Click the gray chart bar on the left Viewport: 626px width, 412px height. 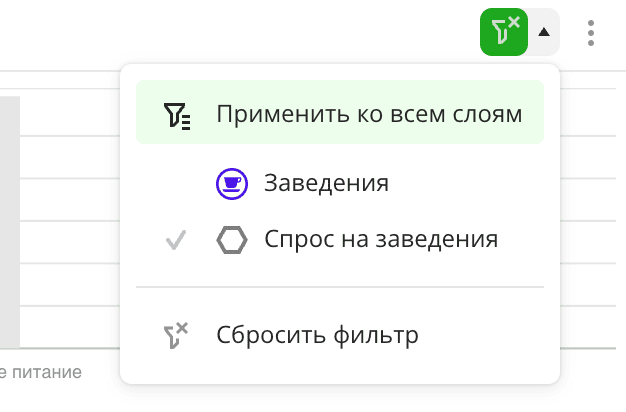click(9, 220)
